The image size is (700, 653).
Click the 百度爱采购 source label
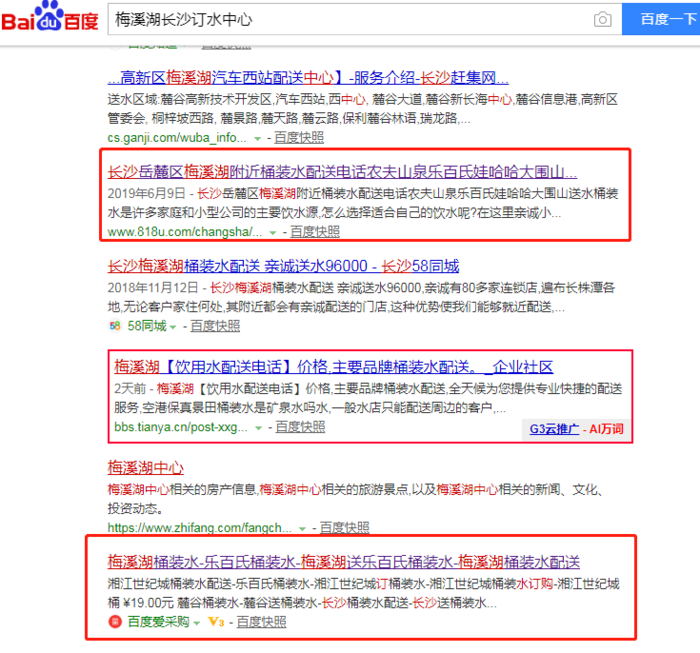pos(158,622)
